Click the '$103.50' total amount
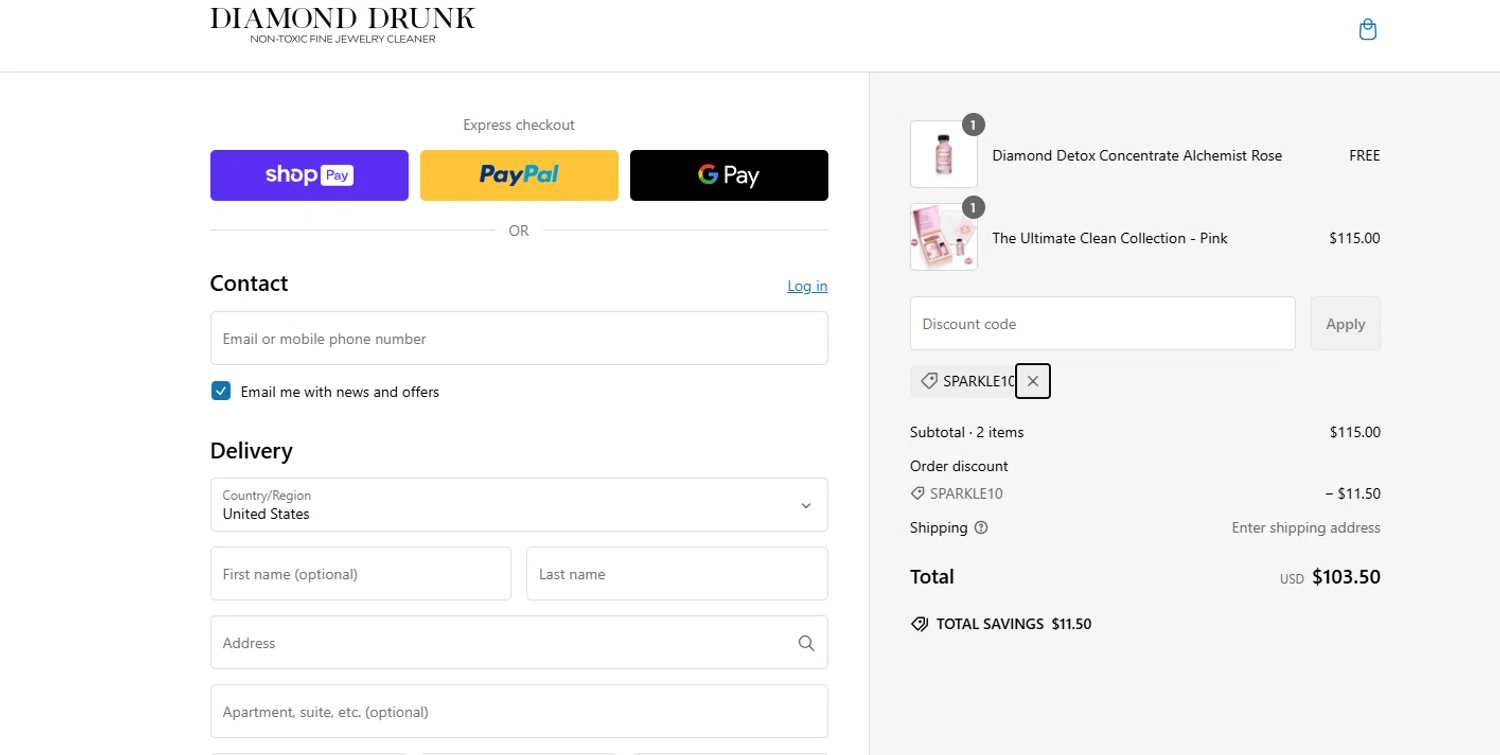The image size is (1500, 755). pyautogui.click(x=1346, y=577)
